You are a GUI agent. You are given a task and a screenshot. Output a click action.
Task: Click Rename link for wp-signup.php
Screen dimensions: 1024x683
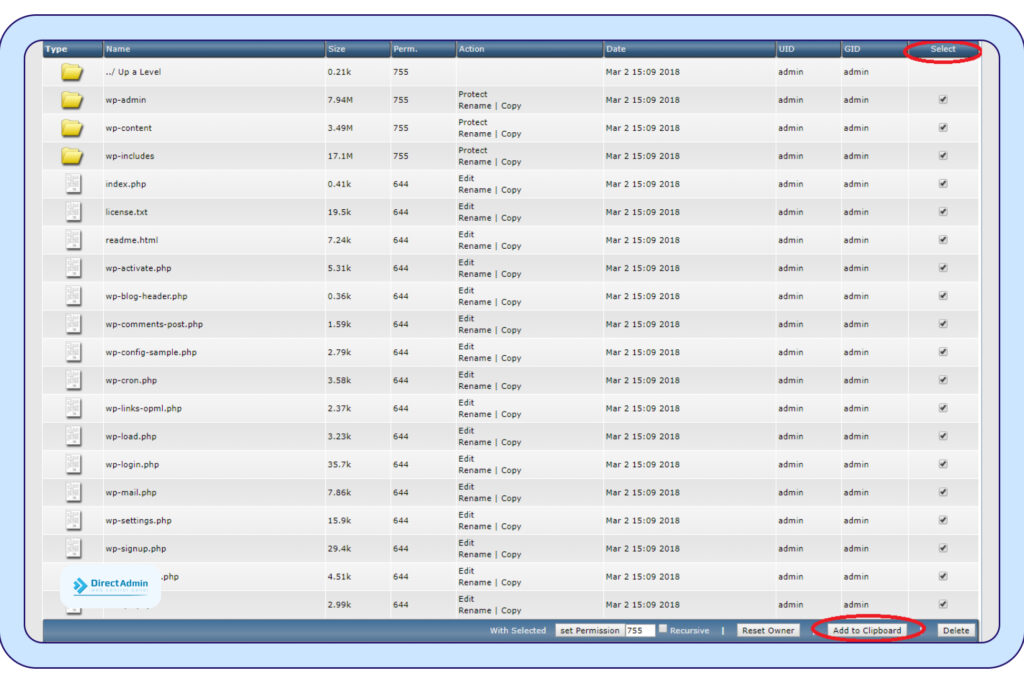click(475, 555)
